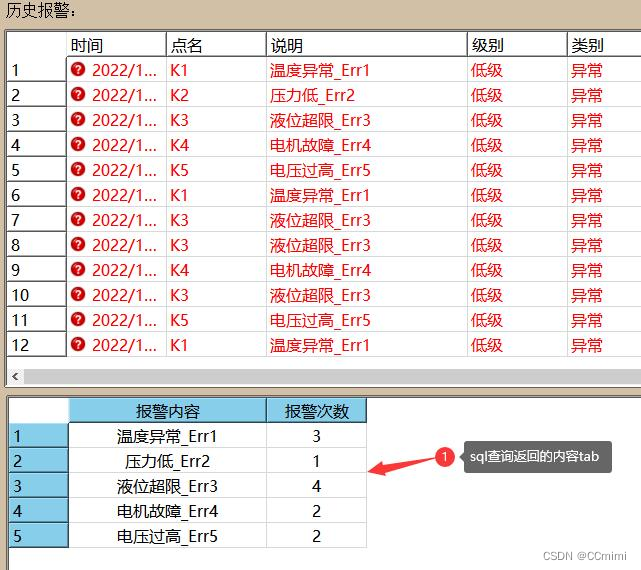Click the 级别 column header
The image size is (641, 570).
pos(517,44)
